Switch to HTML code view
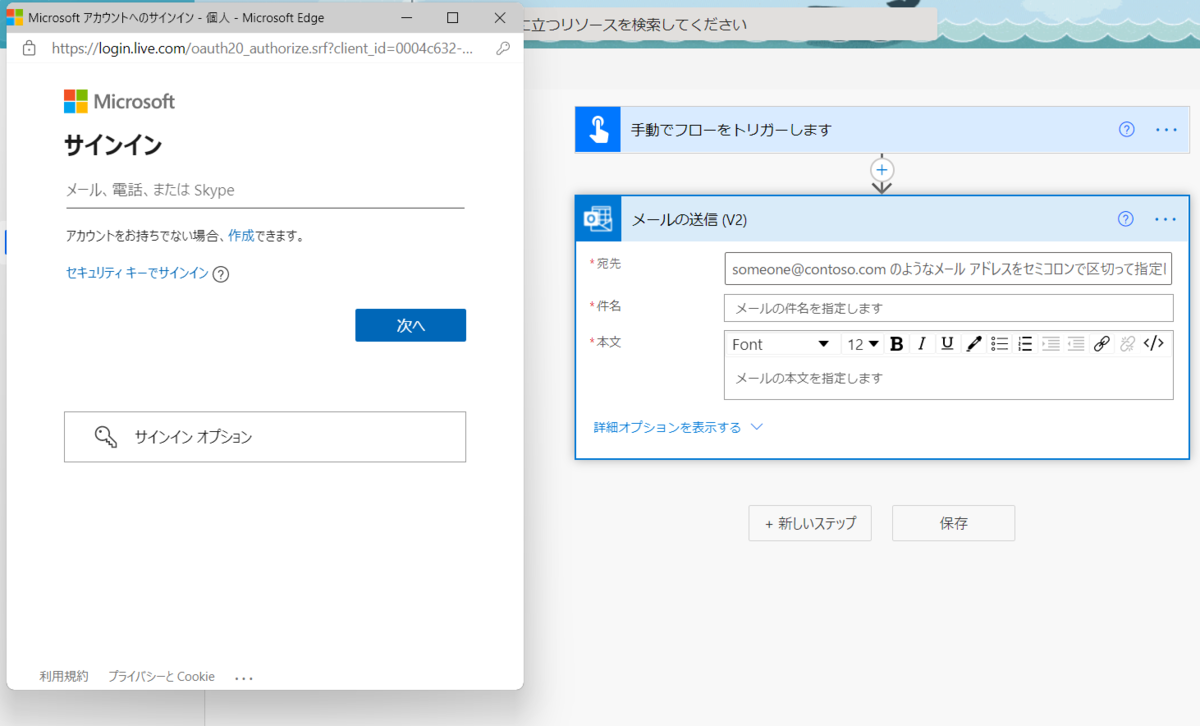The width and height of the screenshot is (1200, 726). (1154, 344)
